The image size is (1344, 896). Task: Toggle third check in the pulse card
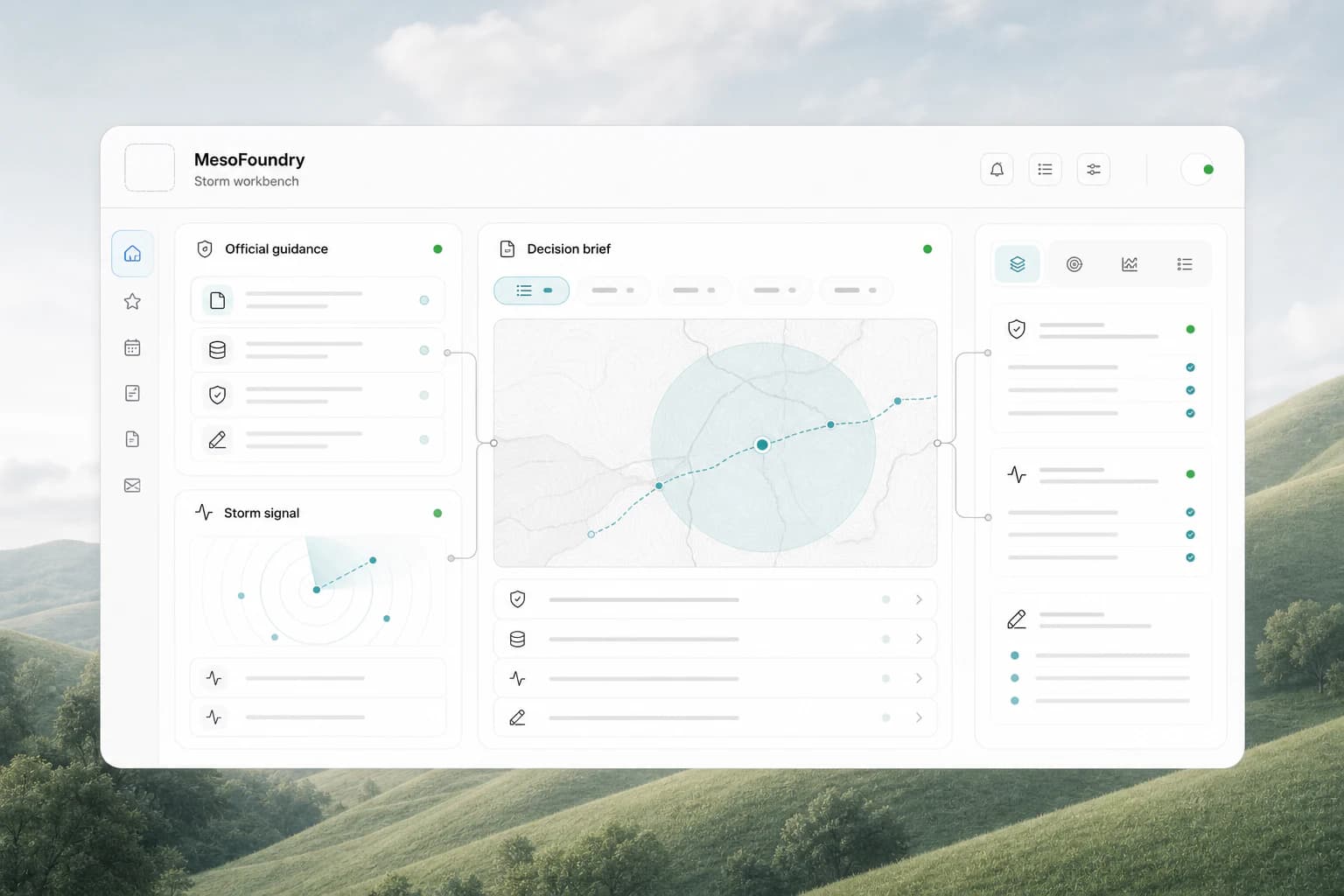pyautogui.click(x=1190, y=557)
